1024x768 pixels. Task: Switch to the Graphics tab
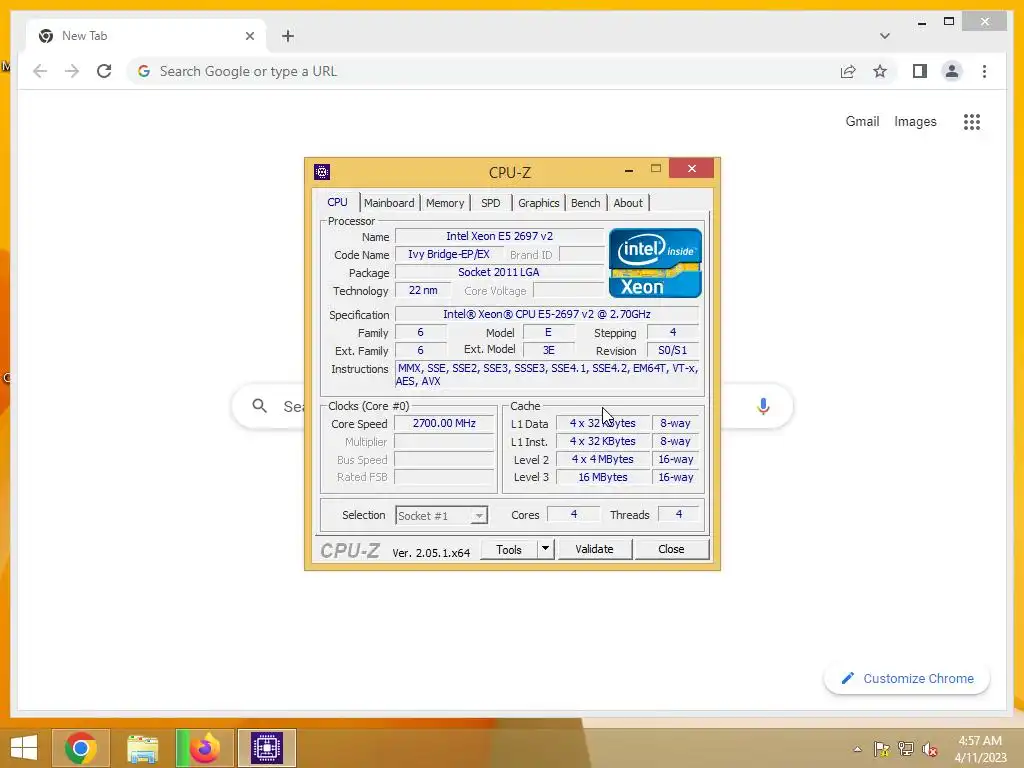click(x=538, y=203)
